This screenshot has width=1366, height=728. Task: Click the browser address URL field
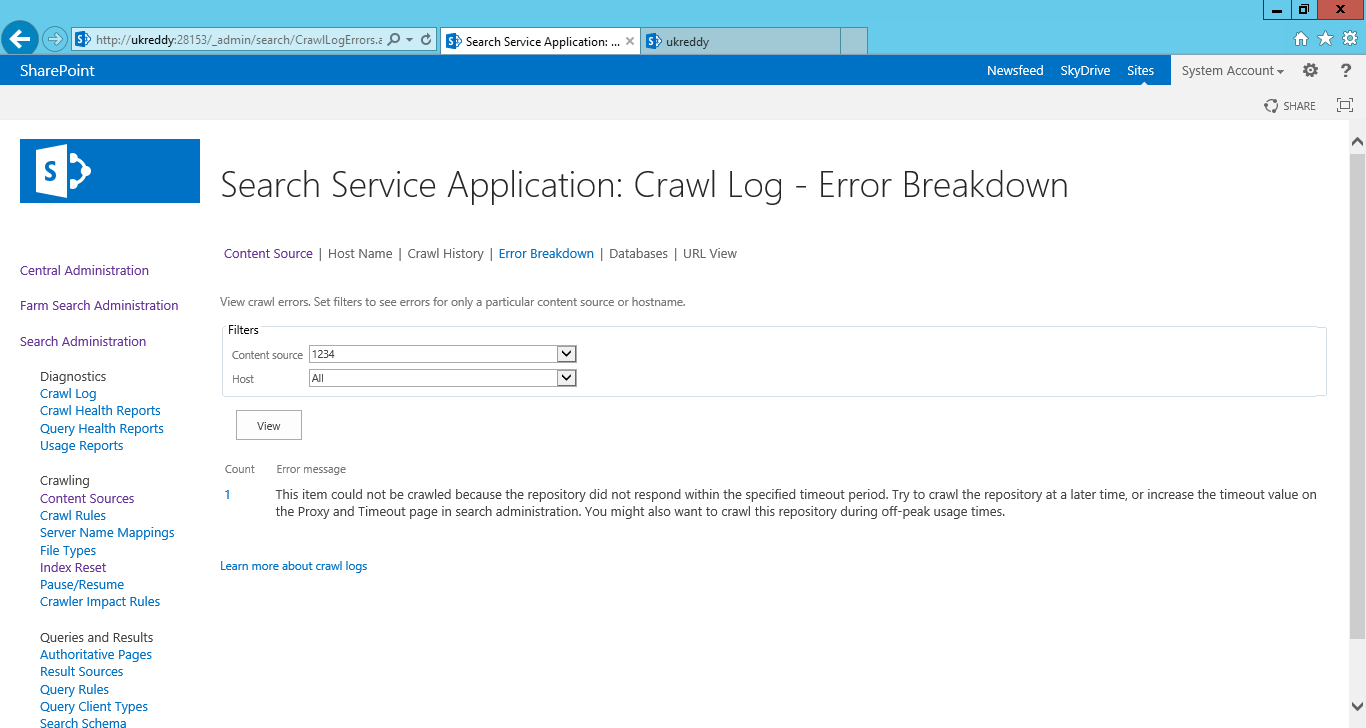click(x=238, y=40)
